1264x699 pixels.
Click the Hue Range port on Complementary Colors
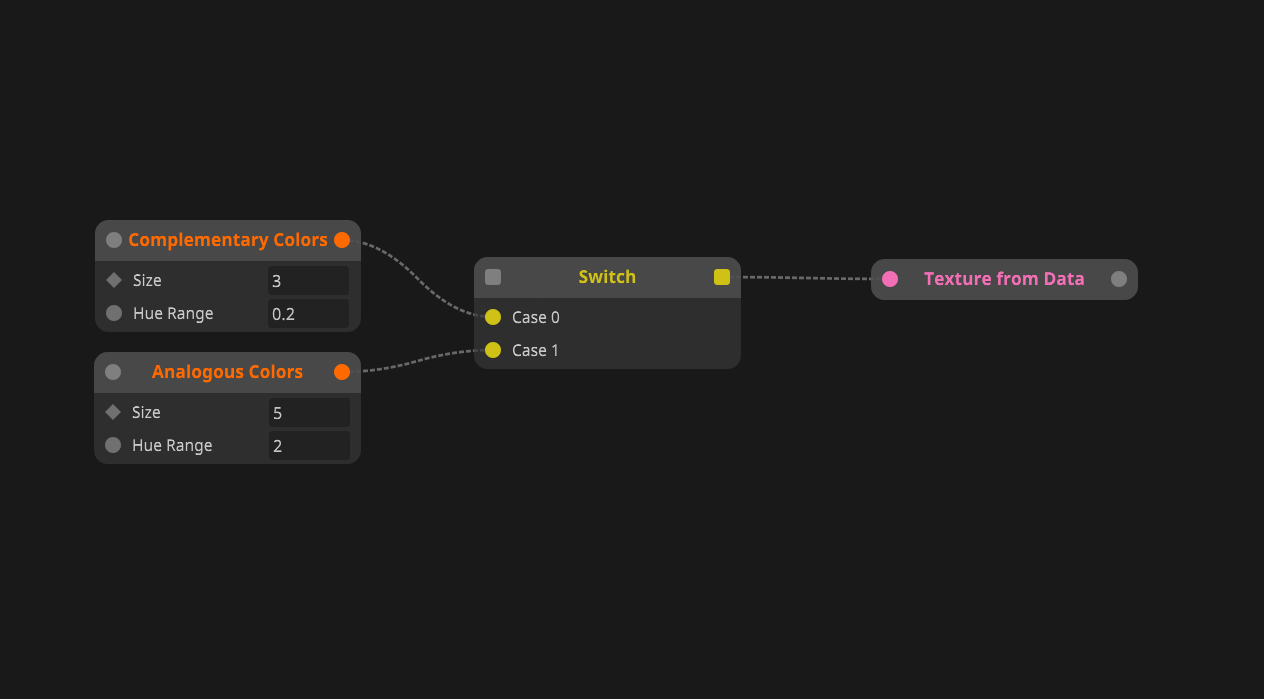click(x=114, y=313)
